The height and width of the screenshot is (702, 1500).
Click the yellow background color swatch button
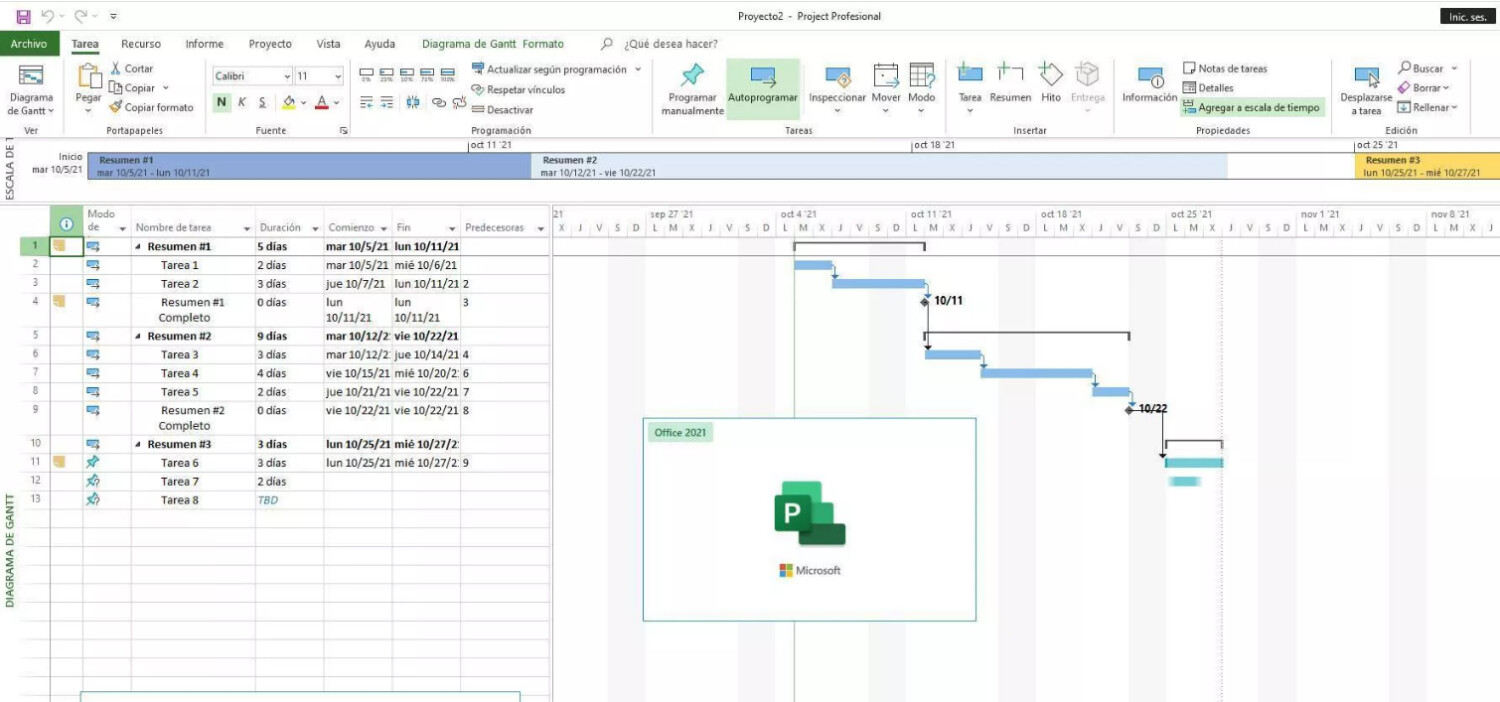[x=289, y=102]
